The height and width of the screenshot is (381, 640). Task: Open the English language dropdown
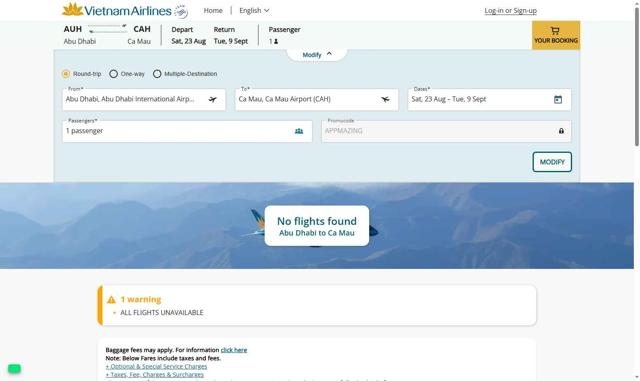(x=254, y=11)
